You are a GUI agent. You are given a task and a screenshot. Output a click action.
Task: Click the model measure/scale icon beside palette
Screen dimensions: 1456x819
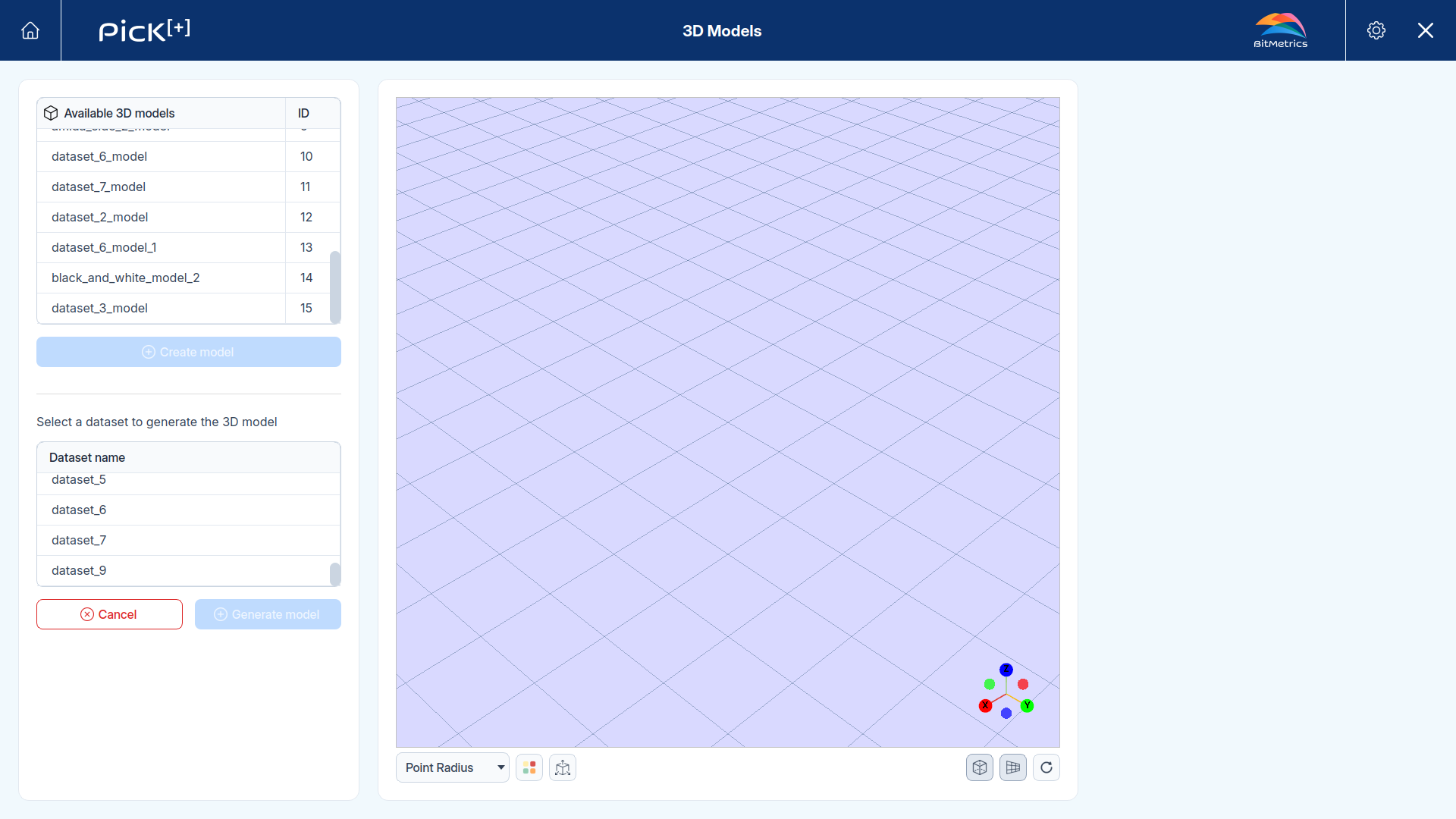pos(563,767)
